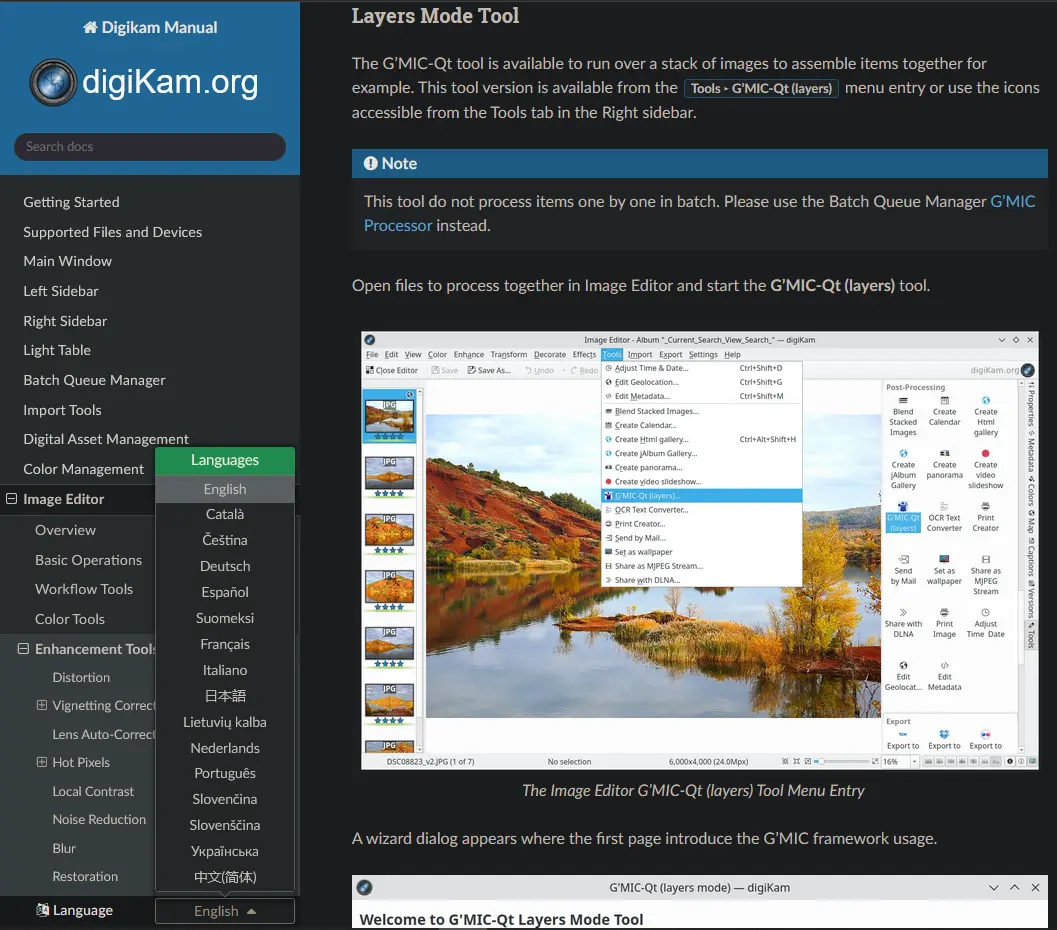Collapse the English language selector popup
This screenshot has width=1057, height=930.
224,911
